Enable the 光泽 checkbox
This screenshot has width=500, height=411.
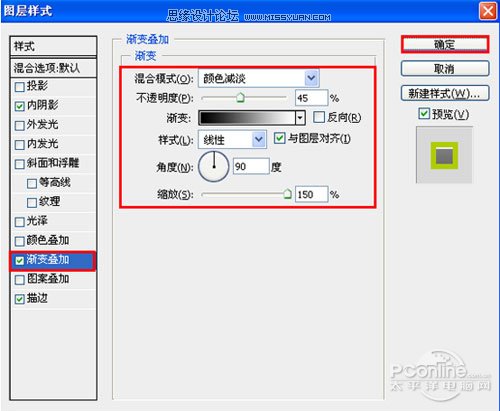(x=20, y=222)
